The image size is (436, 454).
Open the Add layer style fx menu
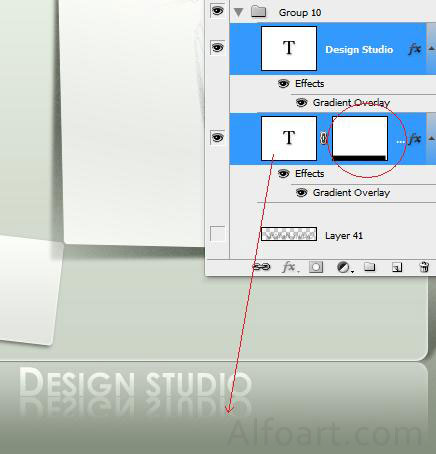click(290, 267)
